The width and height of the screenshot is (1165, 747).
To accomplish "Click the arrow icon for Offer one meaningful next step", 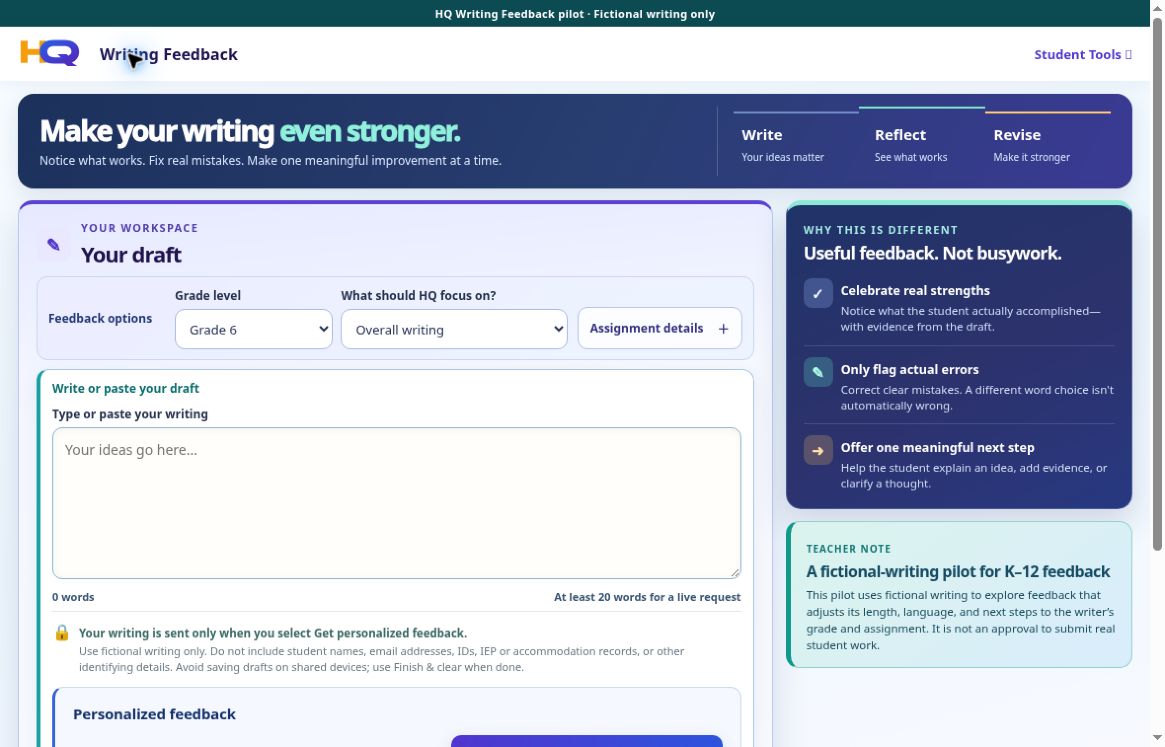I will pos(818,450).
